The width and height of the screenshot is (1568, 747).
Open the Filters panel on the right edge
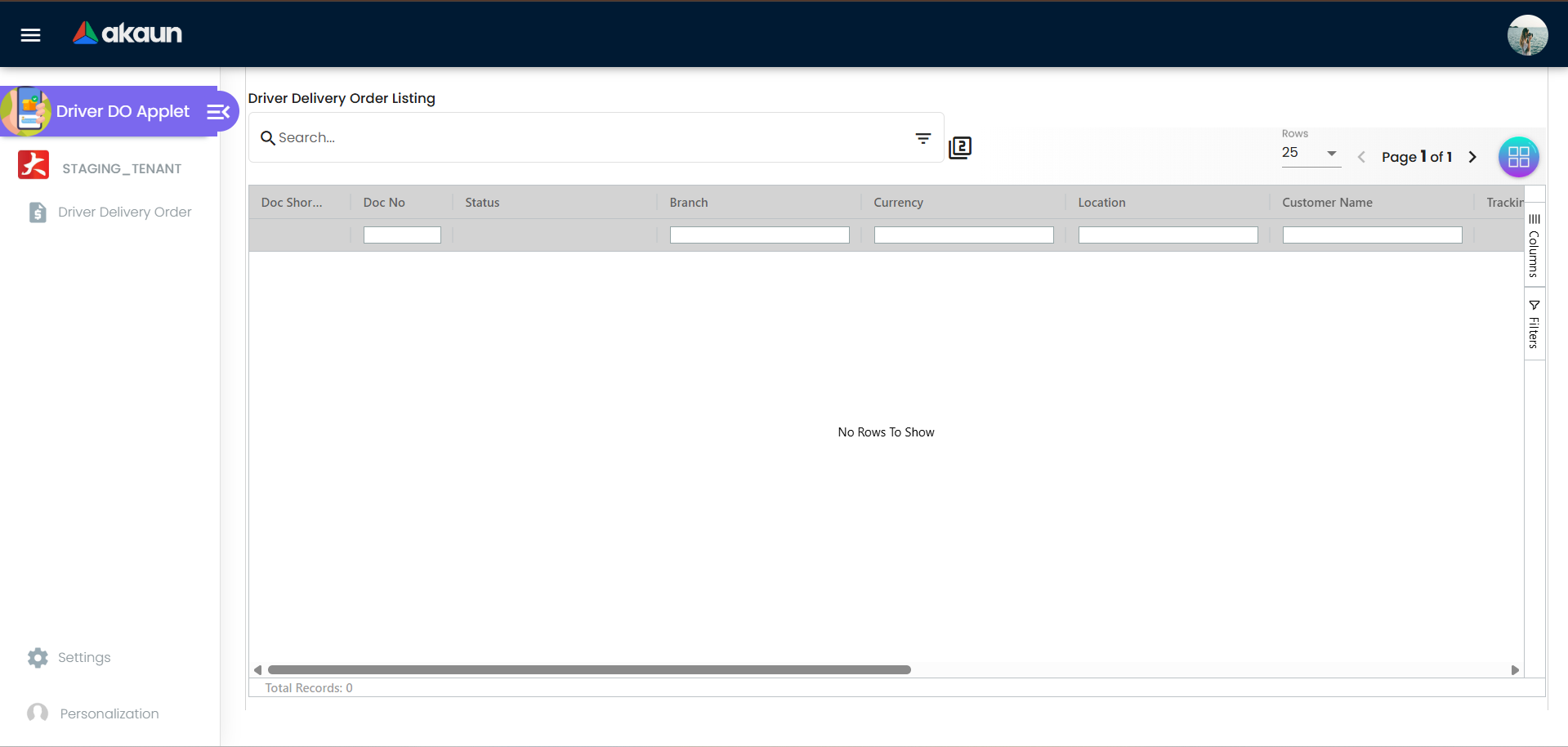pyautogui.click(x=1534, y=324)
